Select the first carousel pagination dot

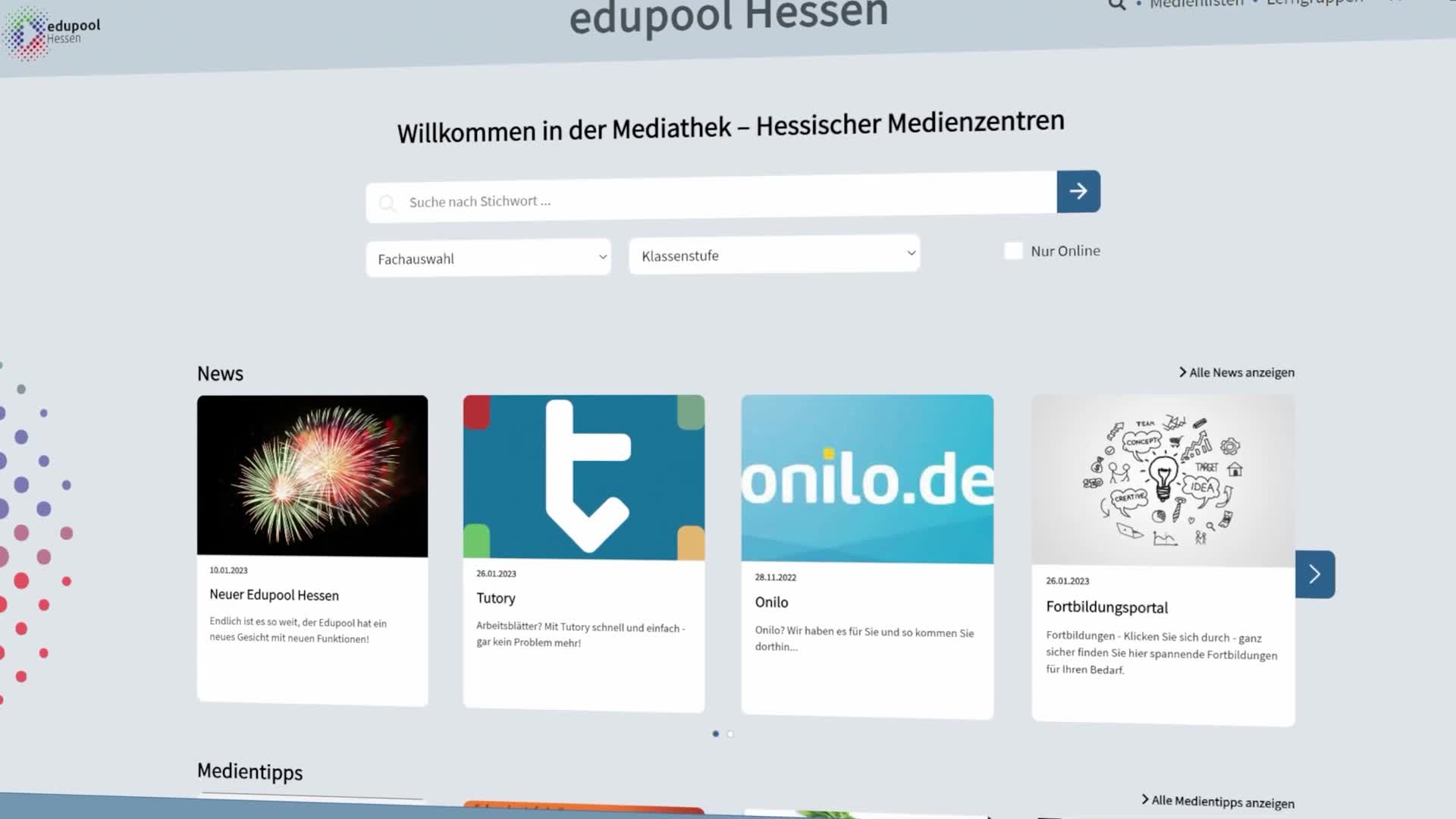pos(715,733)
